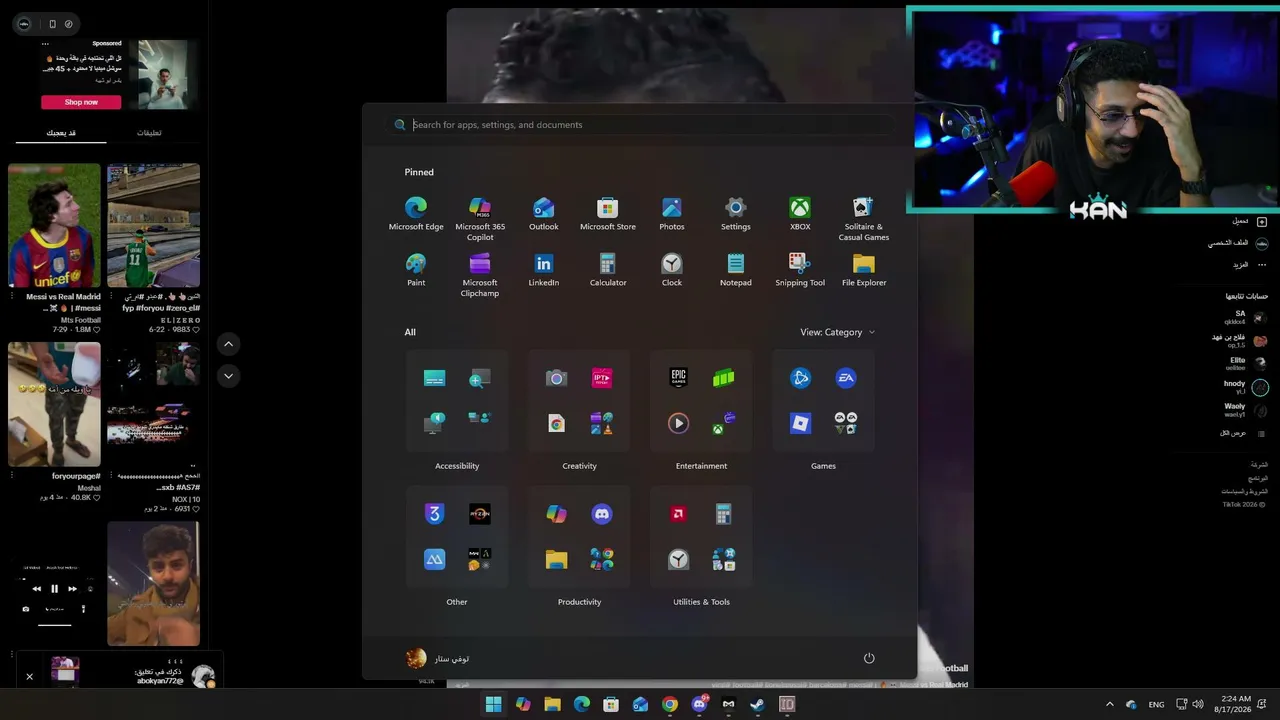
Task: Click the TikTok upload (تحميل) button
Action: (x=1249, y=221)
